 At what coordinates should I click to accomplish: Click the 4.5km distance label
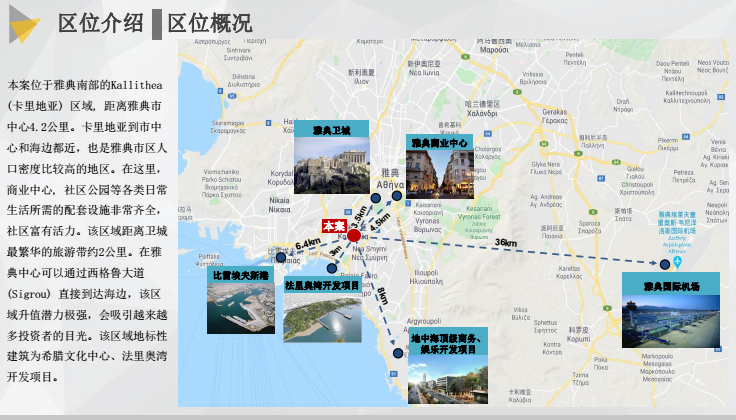click(380, 222)
